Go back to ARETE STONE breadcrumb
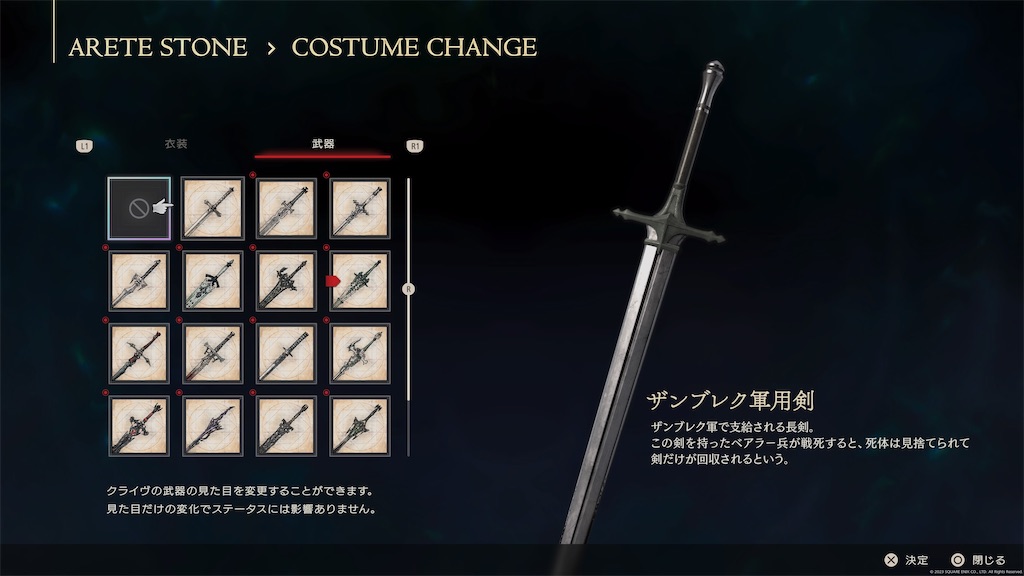Image resolution: width=1024 pixels, height=576 pixels. [158, 47]
